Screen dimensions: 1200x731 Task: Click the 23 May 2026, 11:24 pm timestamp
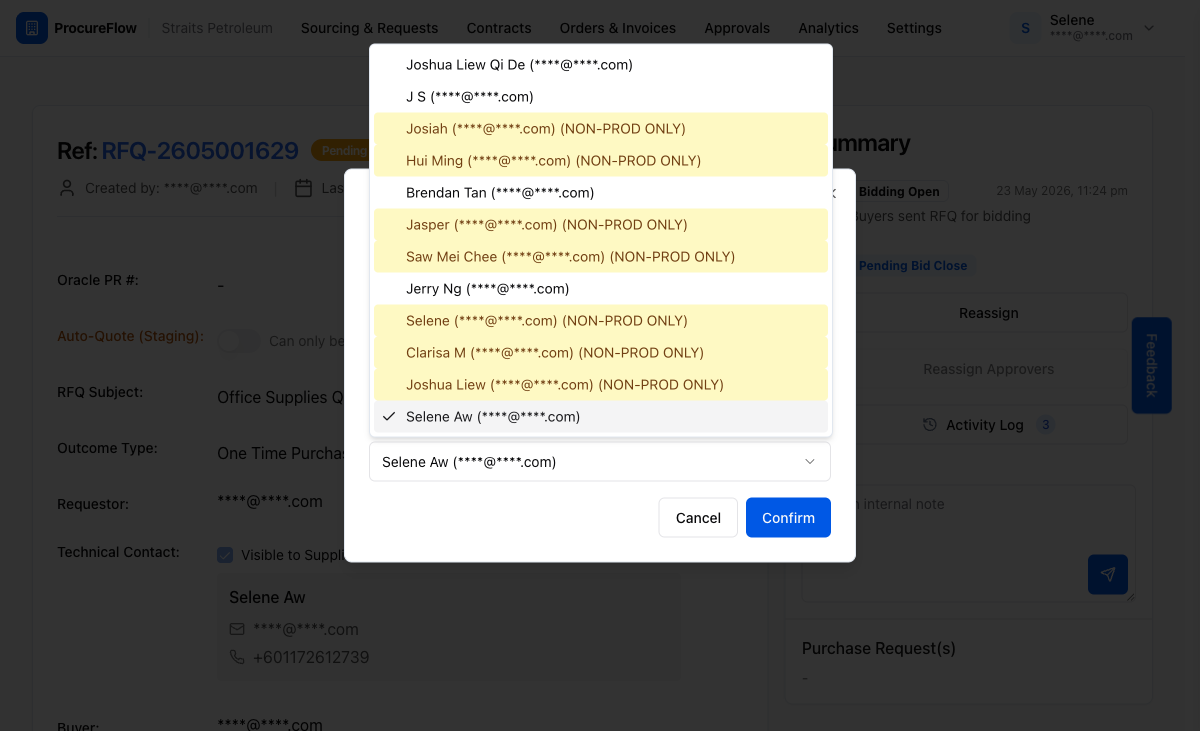(1062, 191)
